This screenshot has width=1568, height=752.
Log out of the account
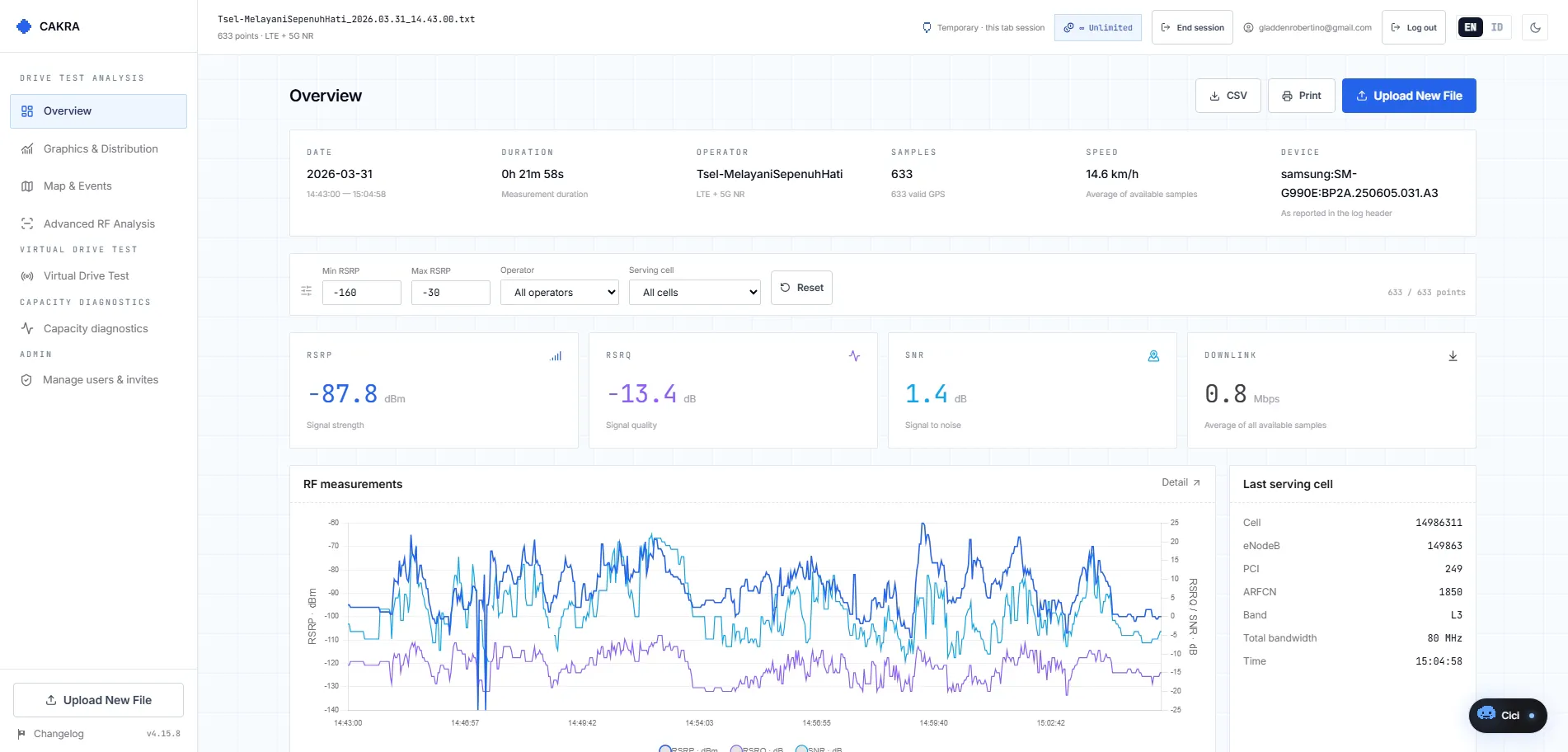[x=1414, y=27]
